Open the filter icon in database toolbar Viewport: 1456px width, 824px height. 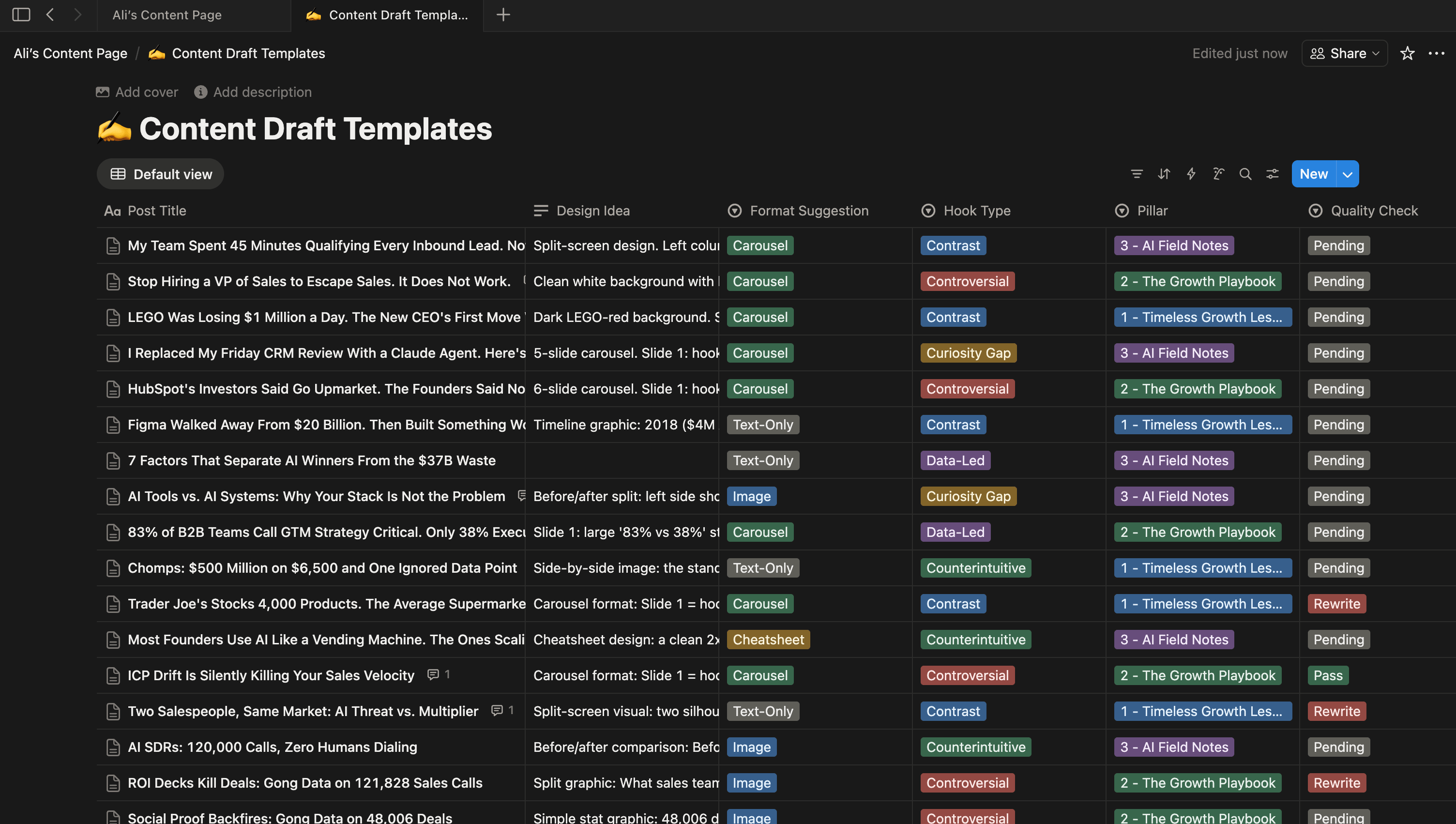point(1137,174)
